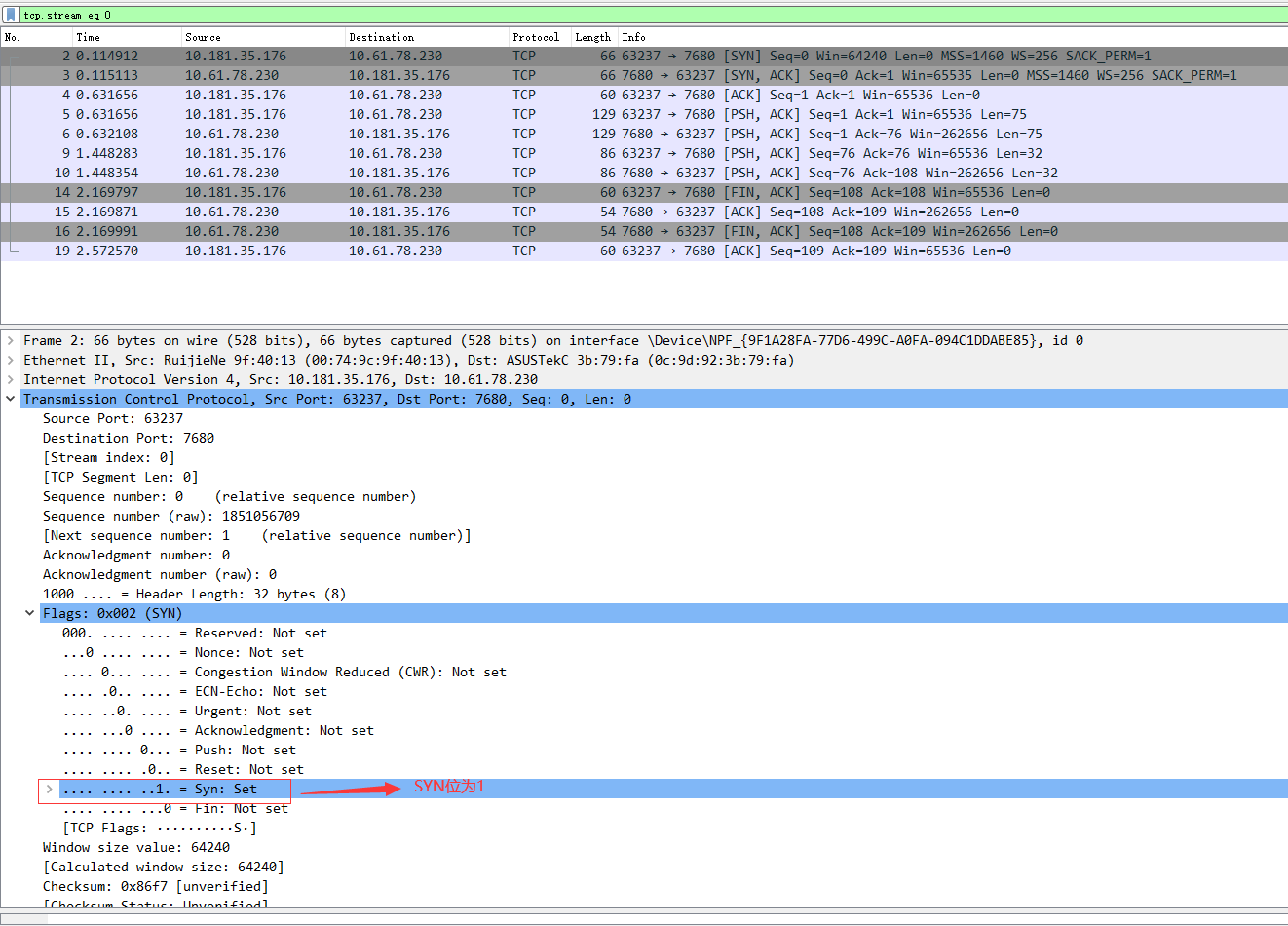The width and height of the screenshot is (1288, 926).
Task: Open the display filter bookmark menu
Action: click(x=10, y=15)
